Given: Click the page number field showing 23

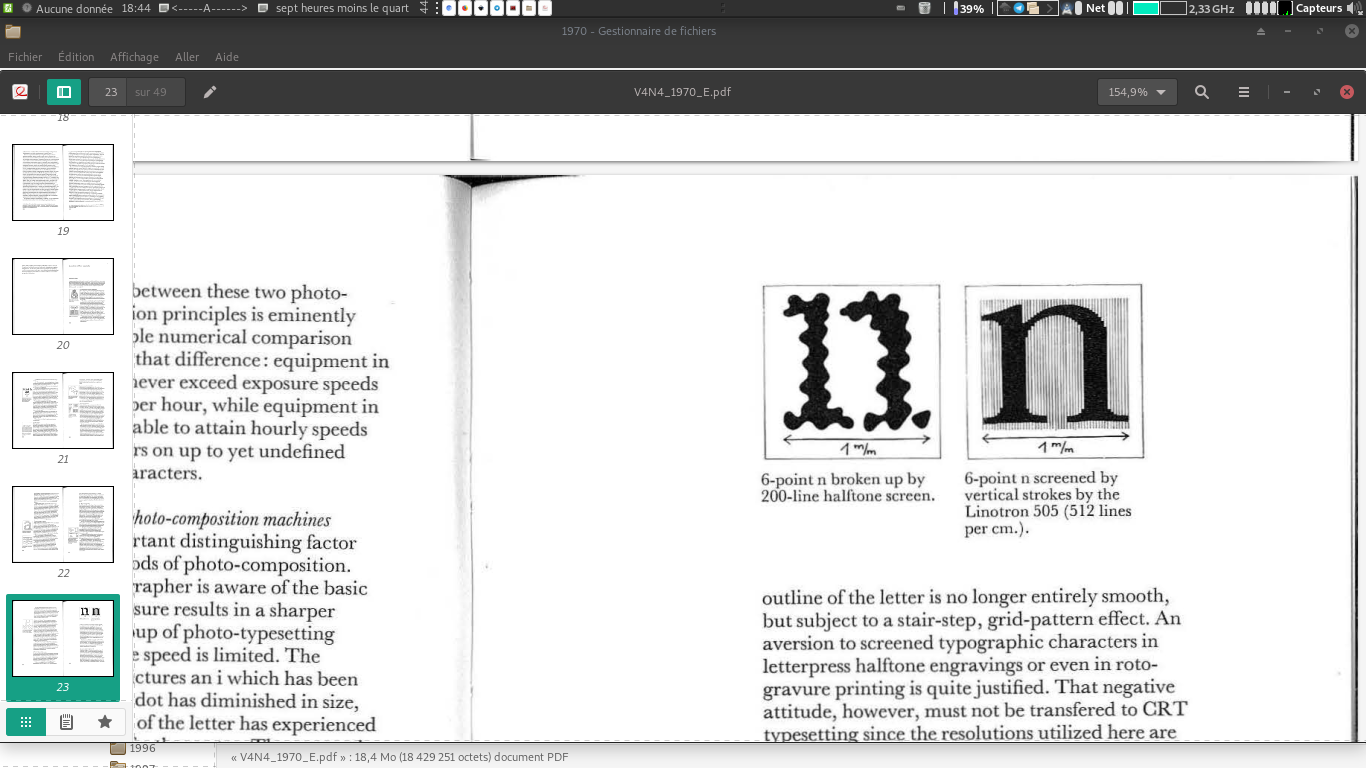Looking at the screenshot, I should [110, 92].
